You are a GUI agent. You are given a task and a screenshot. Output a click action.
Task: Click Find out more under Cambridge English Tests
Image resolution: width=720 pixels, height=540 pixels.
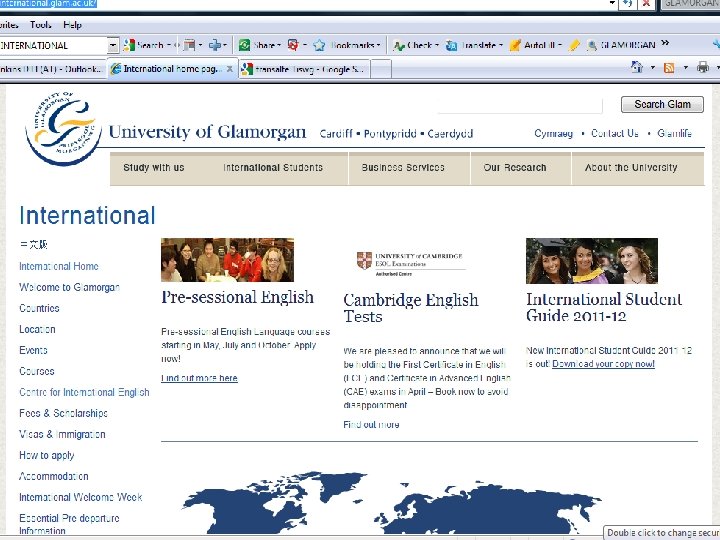tap(371, 425)
